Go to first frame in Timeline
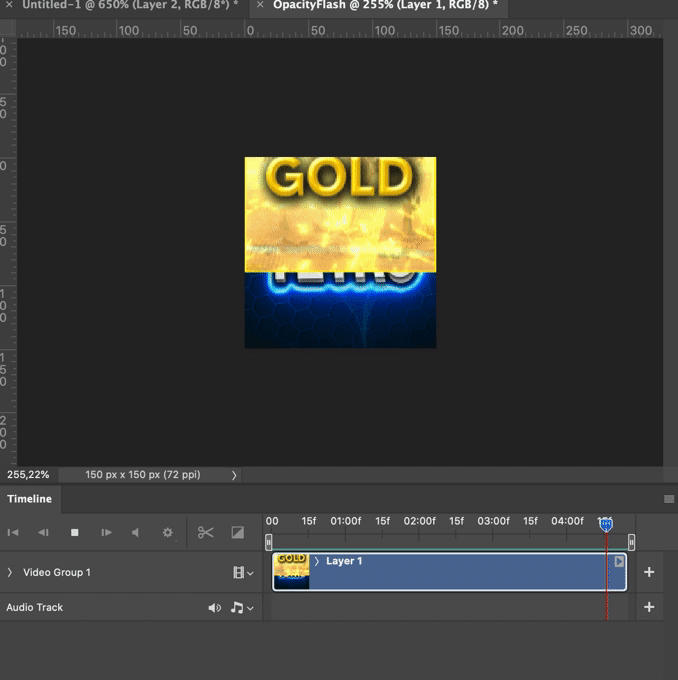The height and width of the screenshot is (680, 678). pos(13,532)
